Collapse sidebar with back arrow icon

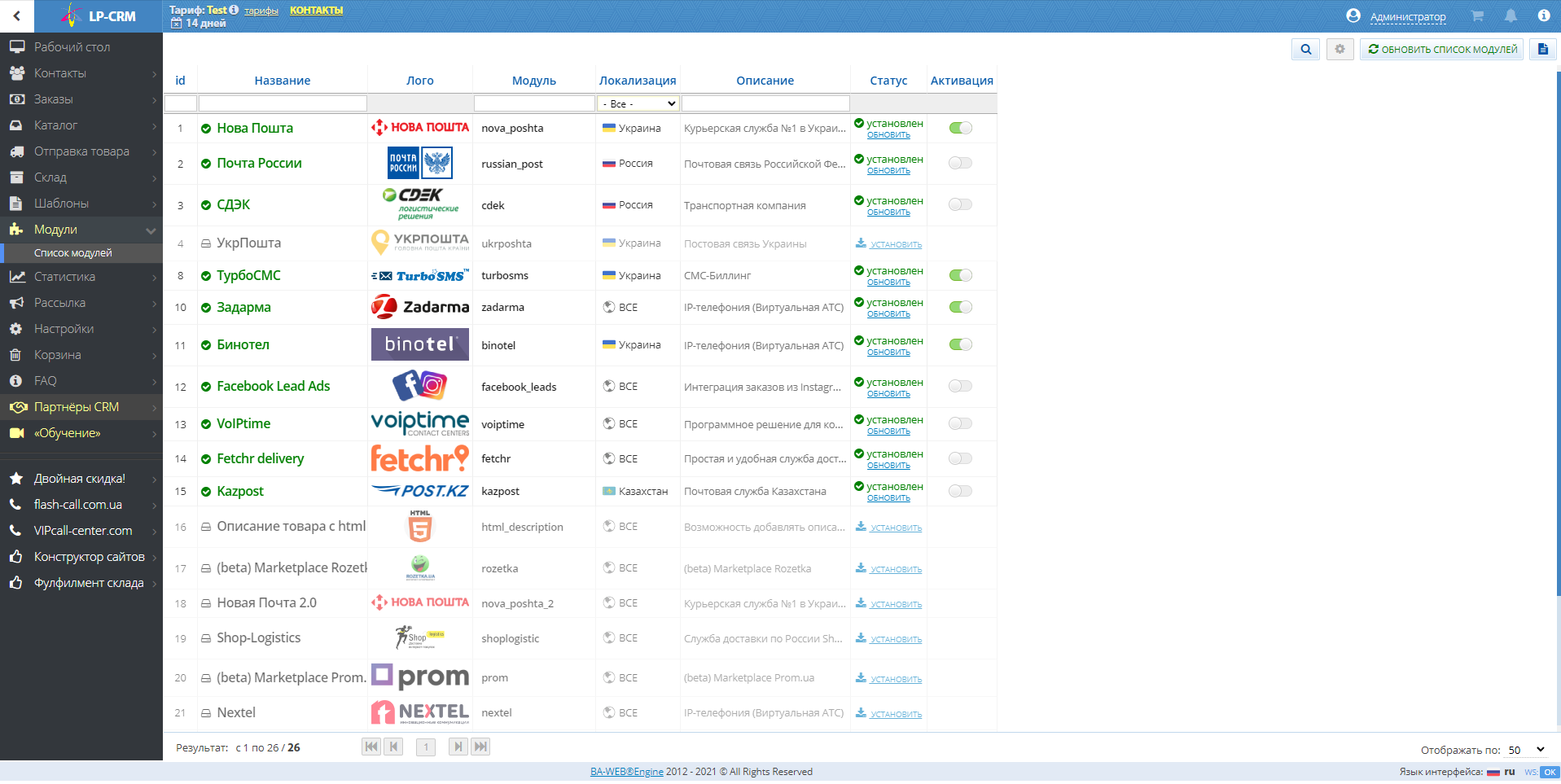point(16,15)
